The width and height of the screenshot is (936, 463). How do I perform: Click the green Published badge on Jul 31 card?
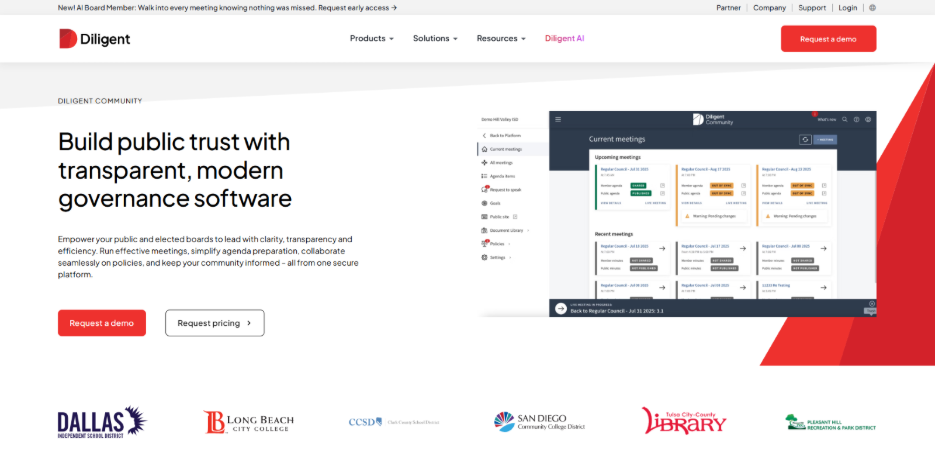point(641,193)
